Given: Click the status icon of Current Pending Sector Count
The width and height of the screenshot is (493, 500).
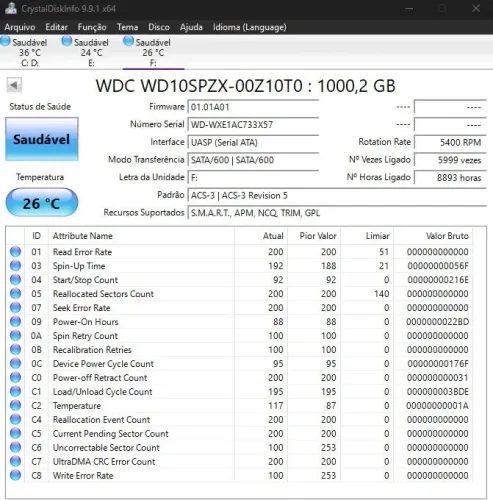Looking at the screenshot, I should click(15, 434).
